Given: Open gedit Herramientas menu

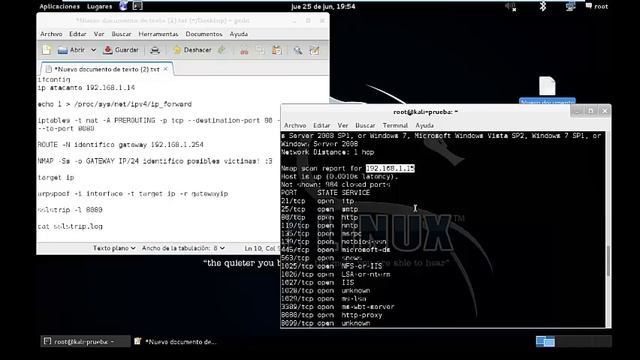Looking at the screenshot, I should (158, 34).
